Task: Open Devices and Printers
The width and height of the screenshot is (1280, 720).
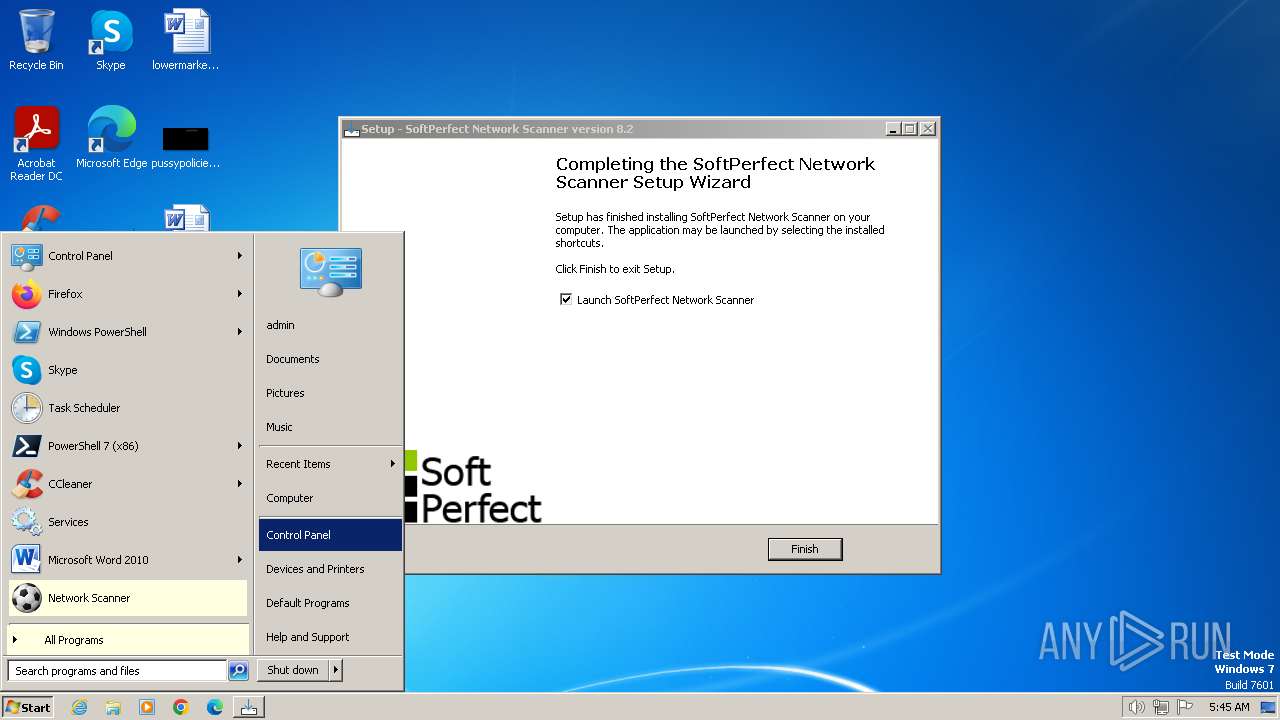Action: [330, 569]
